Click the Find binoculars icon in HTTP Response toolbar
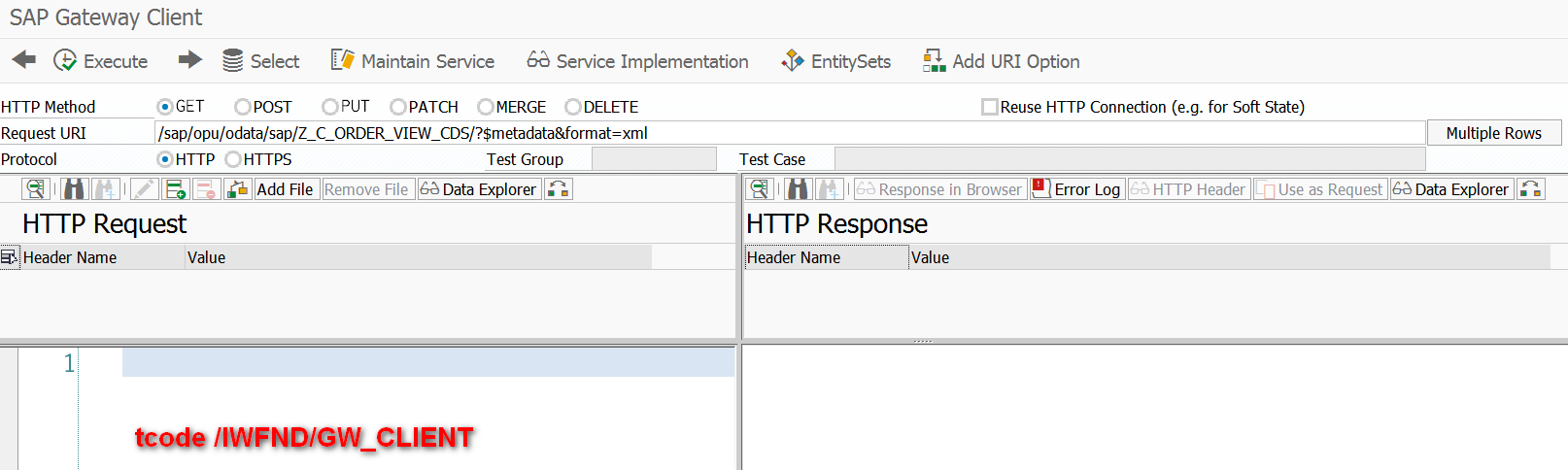The width and height of the screenshot is (1568, 470). coord(799,189)
